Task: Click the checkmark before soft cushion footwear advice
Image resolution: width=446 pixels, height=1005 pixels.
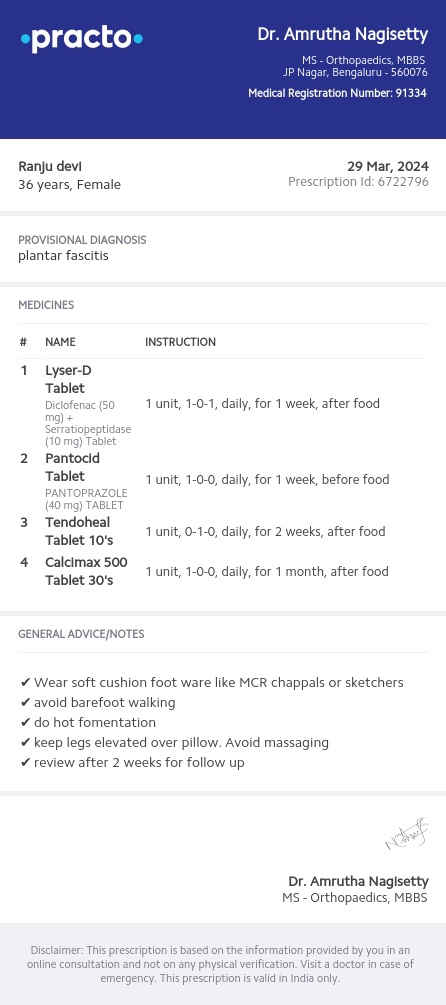Action: point(26,683)
